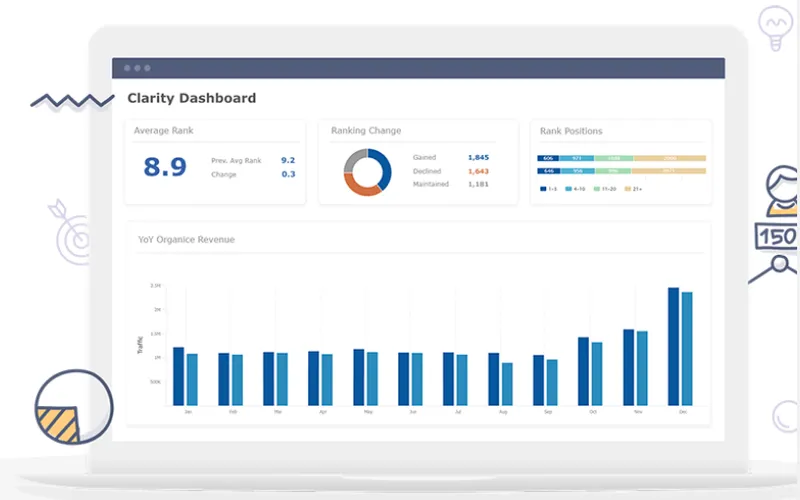This screenshot has width=800, height=500.
Task: Select the Gained label
Action: point(424,157)
